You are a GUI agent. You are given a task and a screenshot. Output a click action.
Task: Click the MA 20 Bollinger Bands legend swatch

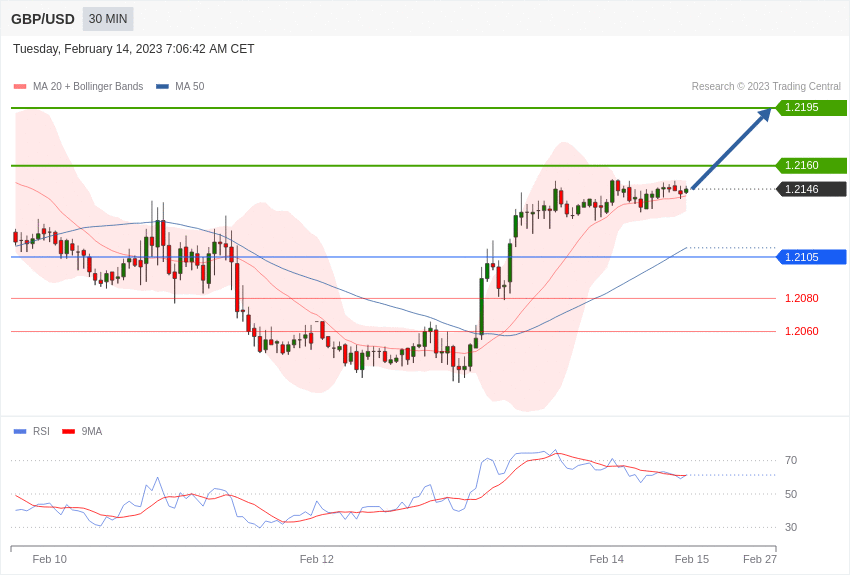tap(20, 87)
